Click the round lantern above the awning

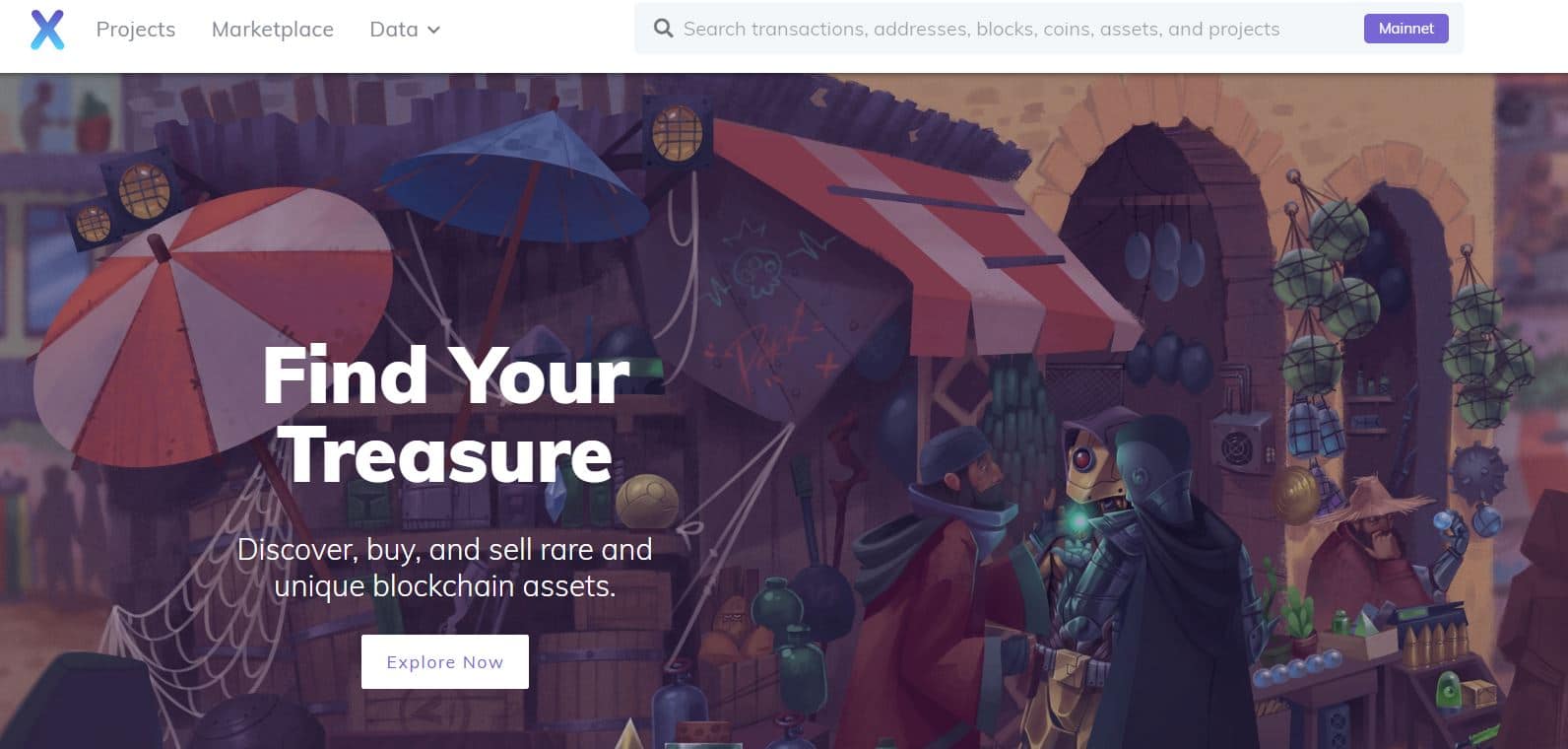point(677,131)
